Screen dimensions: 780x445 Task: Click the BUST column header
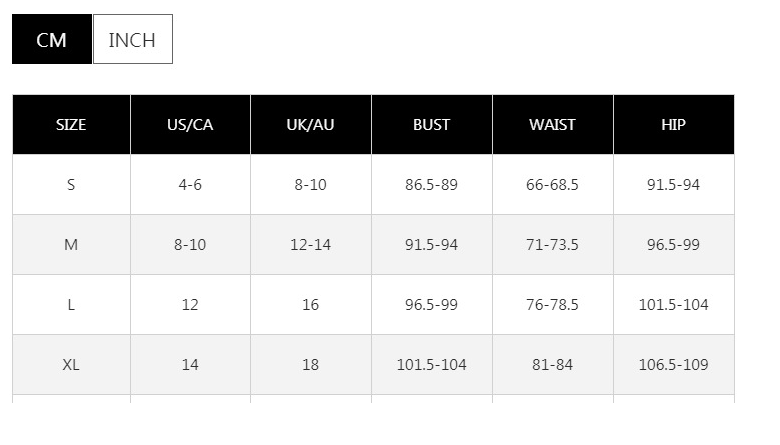pos(431,125)
